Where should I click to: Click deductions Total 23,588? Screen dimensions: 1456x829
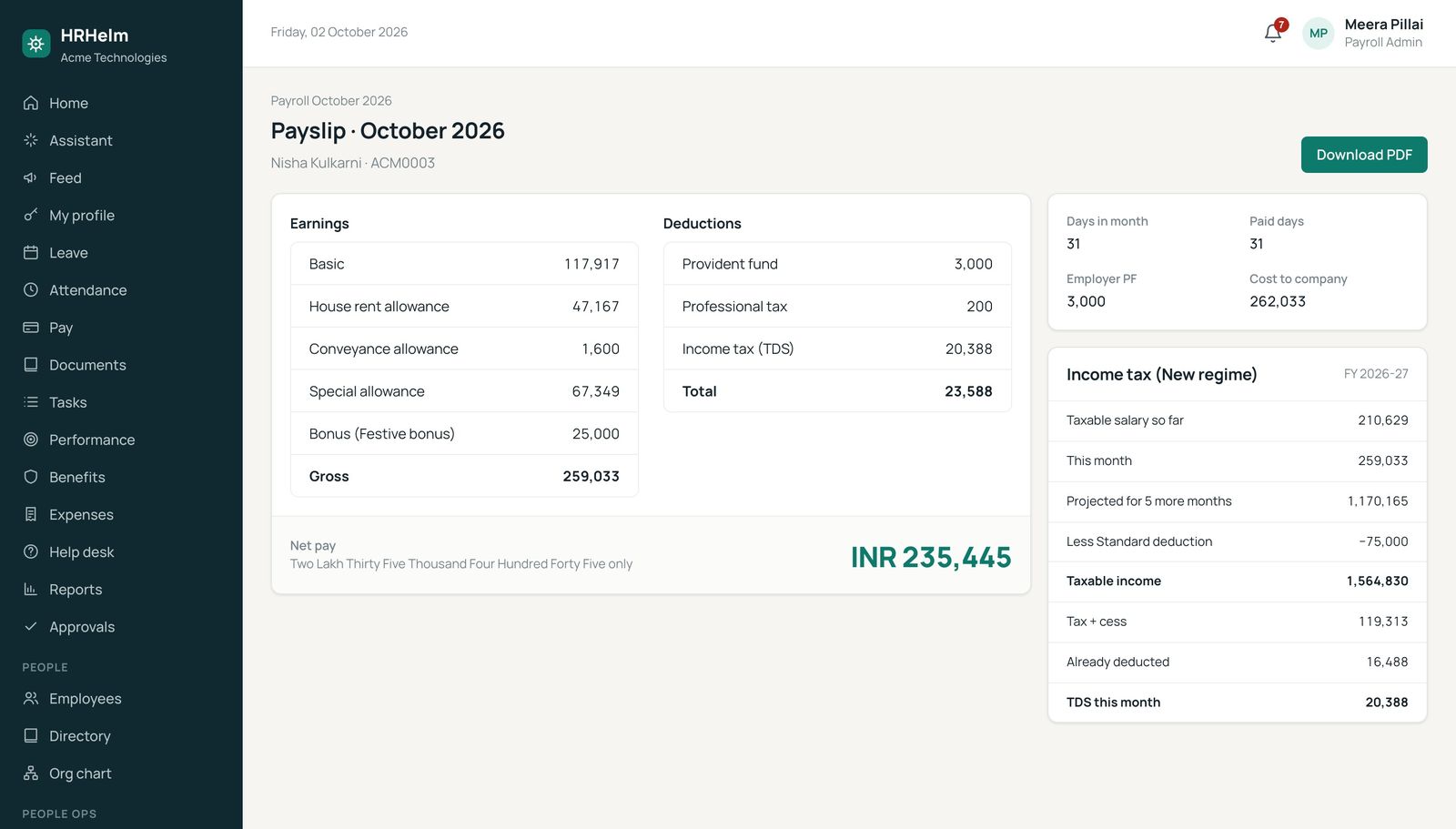pos(968,391)
